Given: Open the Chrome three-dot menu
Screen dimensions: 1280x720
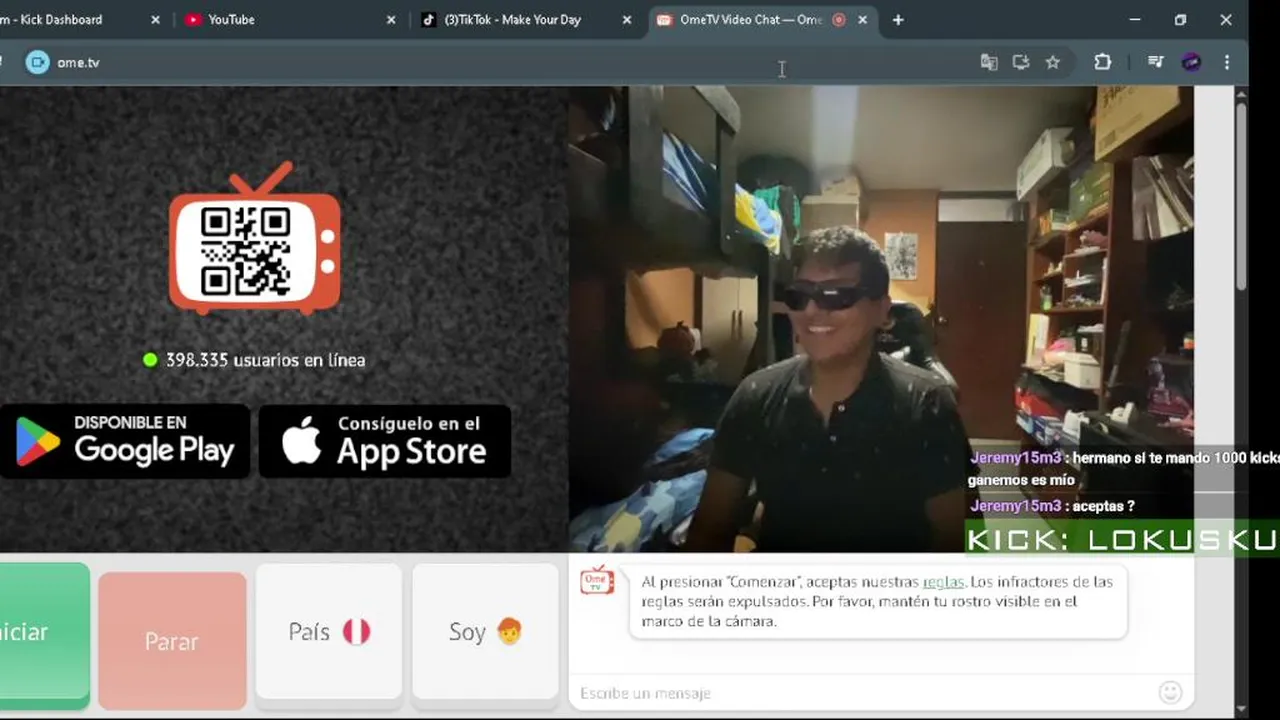Looking at the screenshot, I should point(1227,62).
